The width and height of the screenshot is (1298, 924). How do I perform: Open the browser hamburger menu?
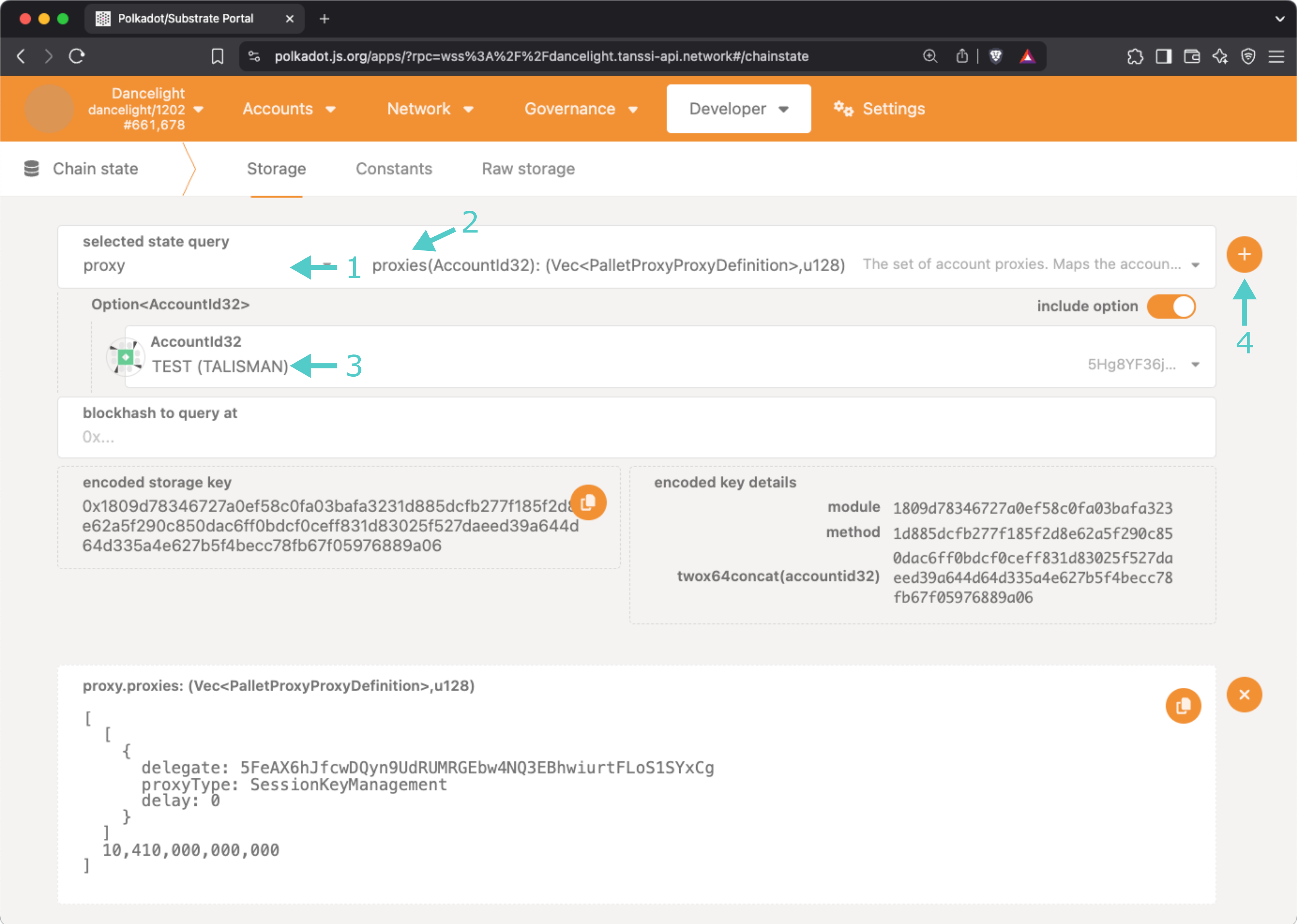pos(1276,56)
